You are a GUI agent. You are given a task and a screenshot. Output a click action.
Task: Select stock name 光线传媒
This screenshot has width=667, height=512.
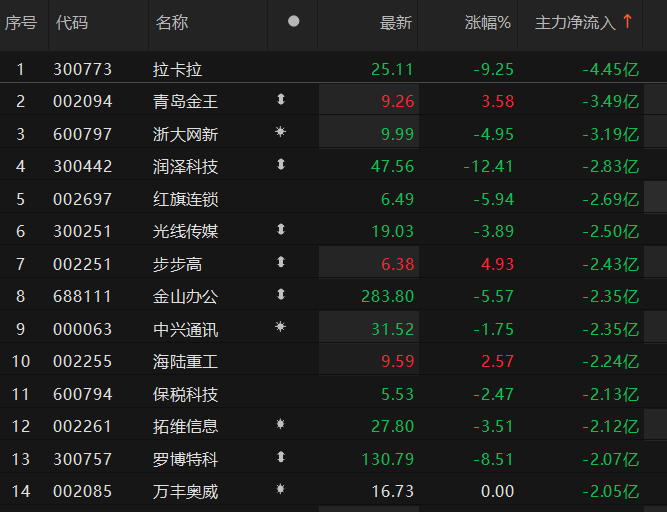(x=185, y=232)
